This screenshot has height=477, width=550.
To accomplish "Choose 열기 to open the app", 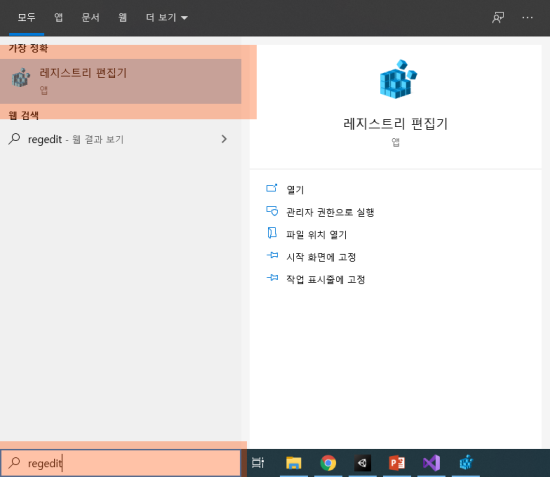I will point(295,190).
